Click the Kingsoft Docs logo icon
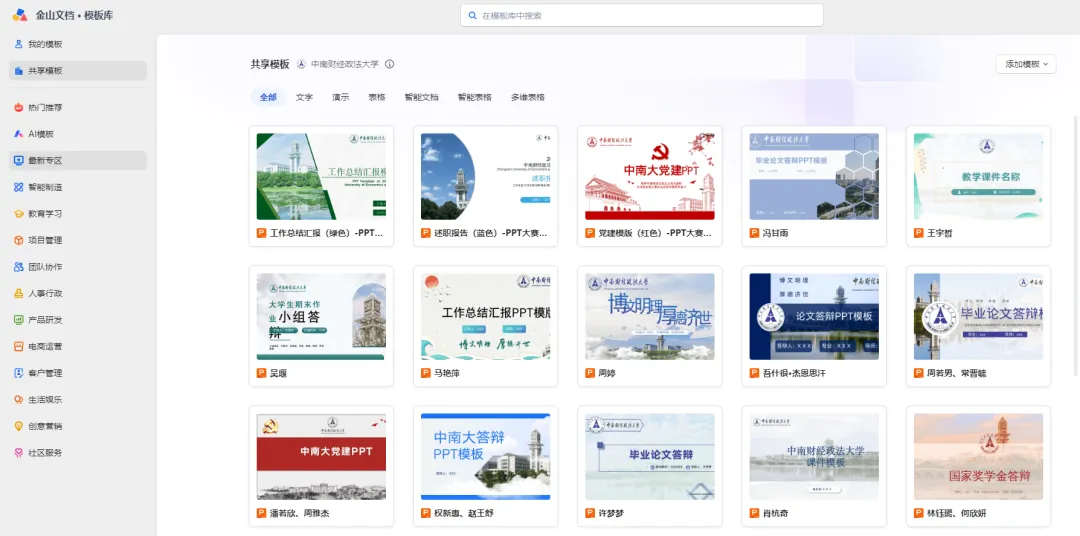Viewport: 1080px width, 536px height. (x=19, y=15)
